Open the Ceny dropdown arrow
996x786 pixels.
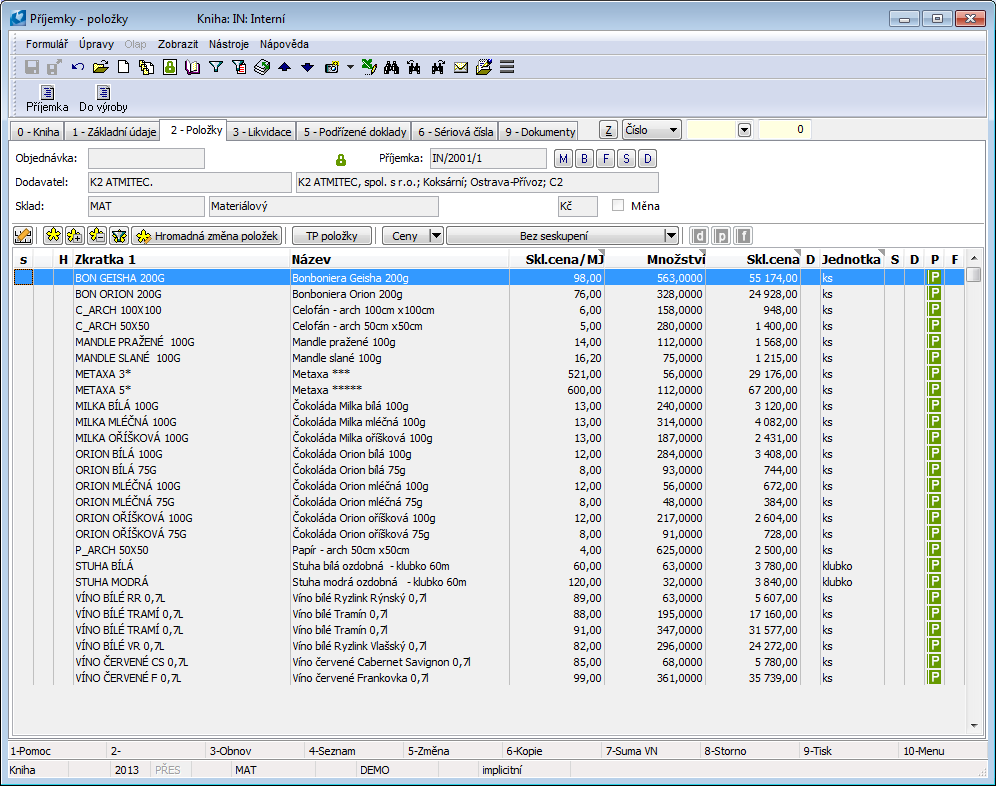pos(435,236)
